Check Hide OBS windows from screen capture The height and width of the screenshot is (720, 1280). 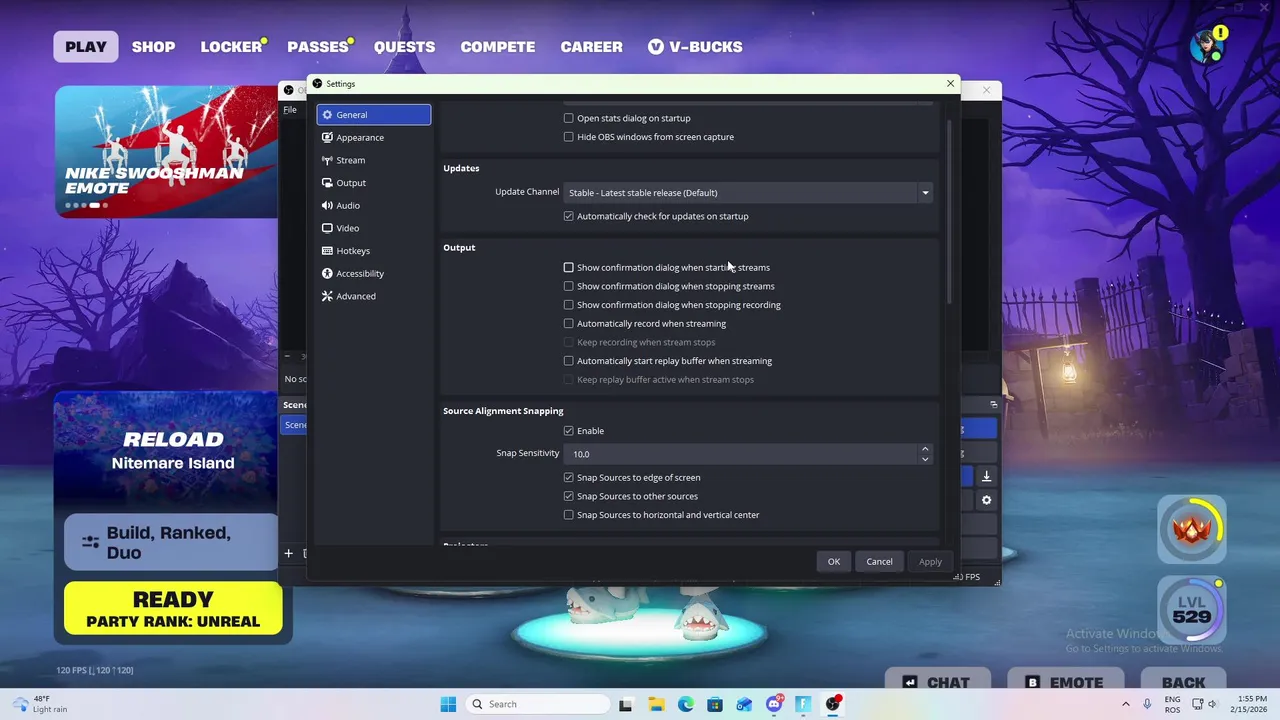click(x=569, y=137)
